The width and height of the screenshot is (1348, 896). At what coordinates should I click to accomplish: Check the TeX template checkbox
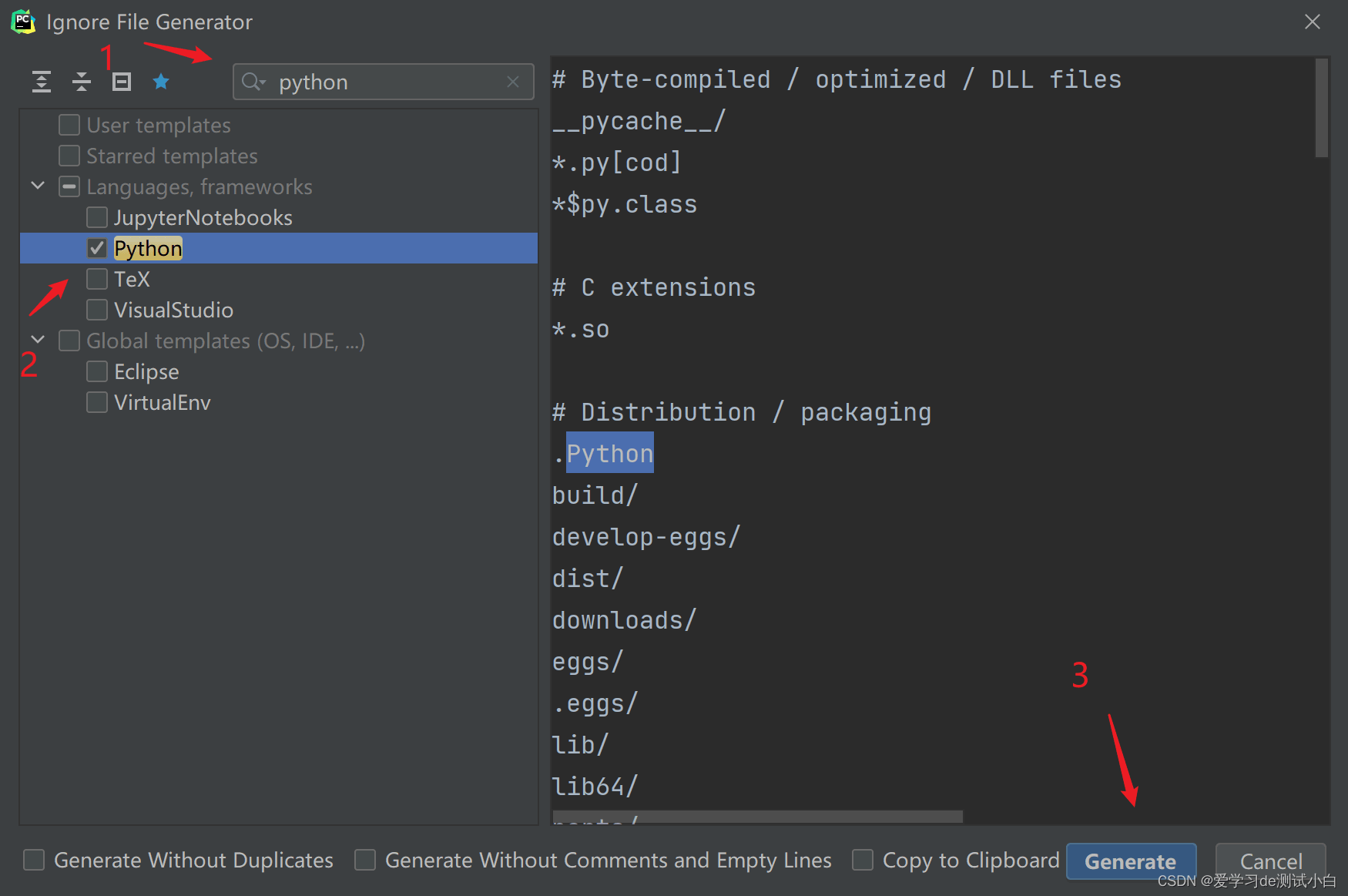point(97,279)
